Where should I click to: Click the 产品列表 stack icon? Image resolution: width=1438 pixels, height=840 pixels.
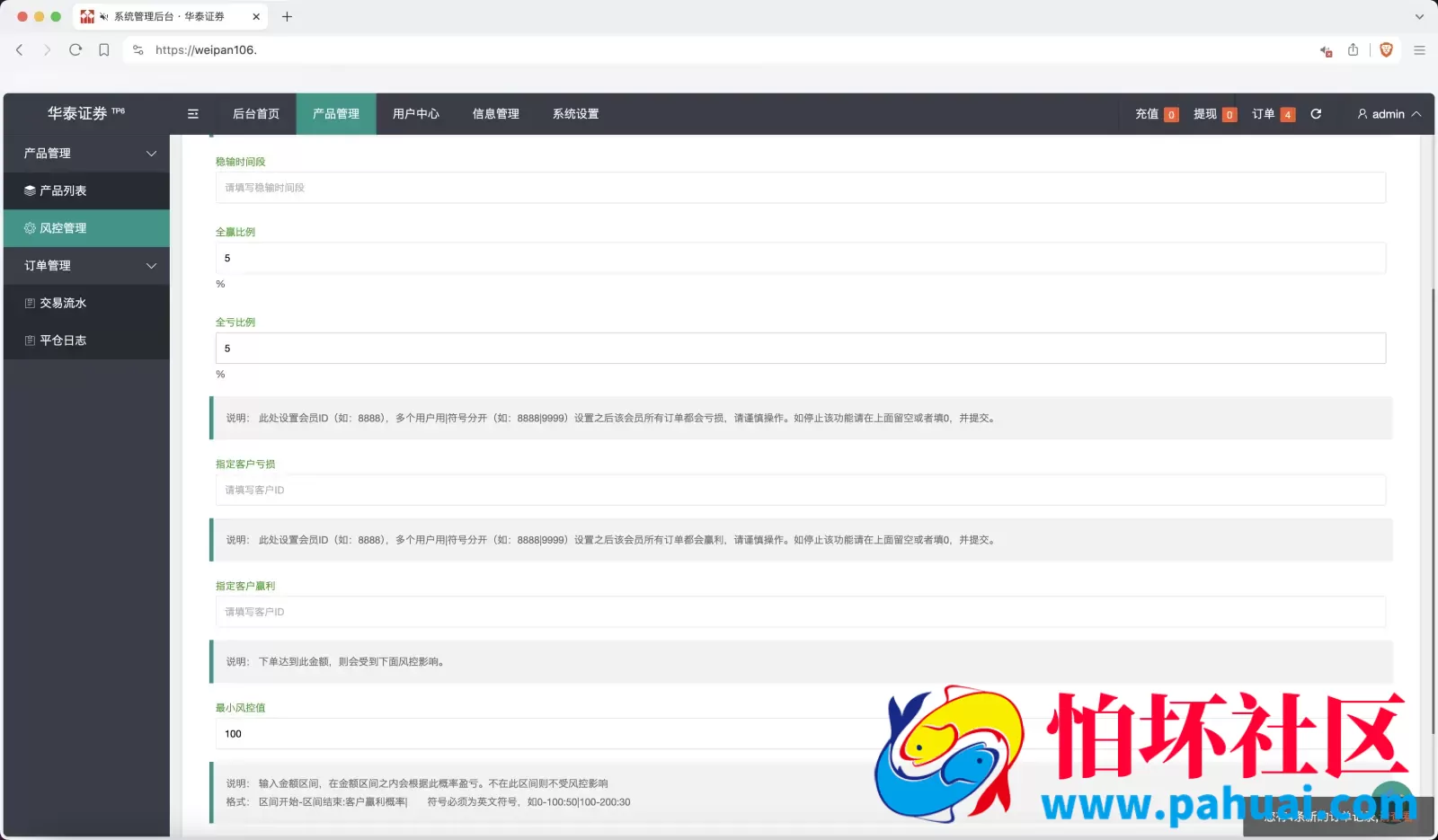point(30,190)
